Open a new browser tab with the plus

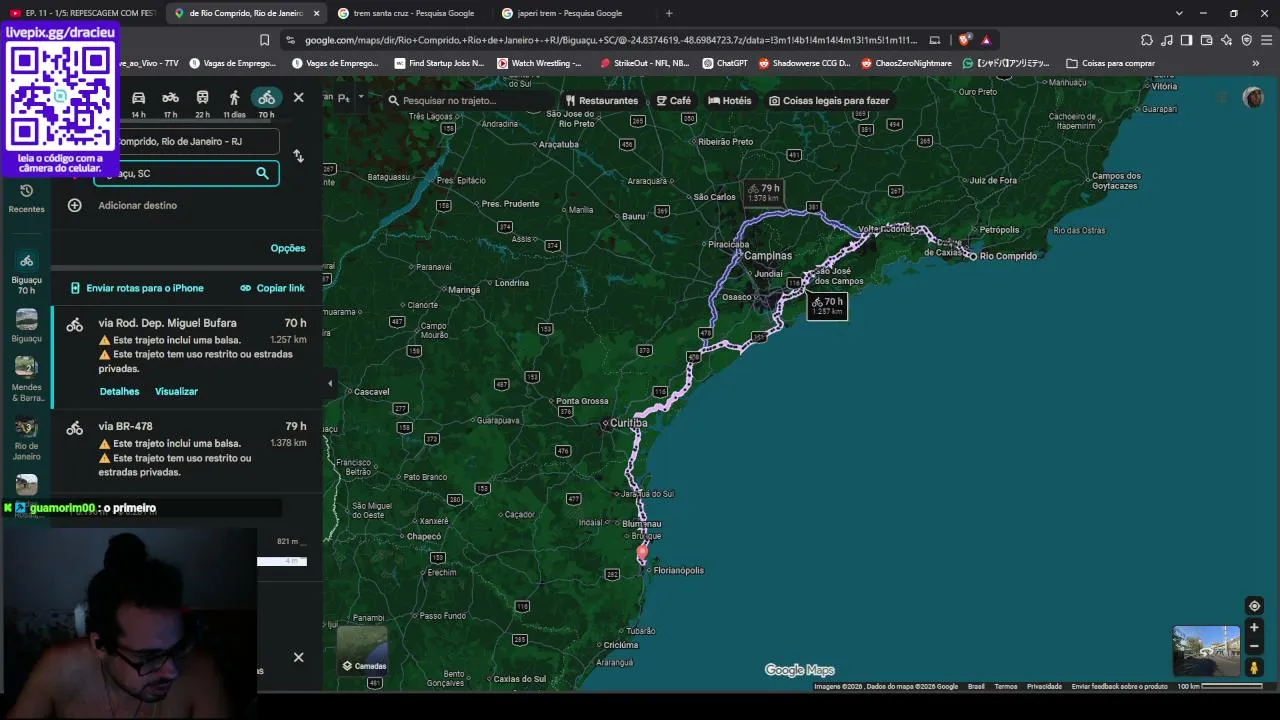pos(669,13)
